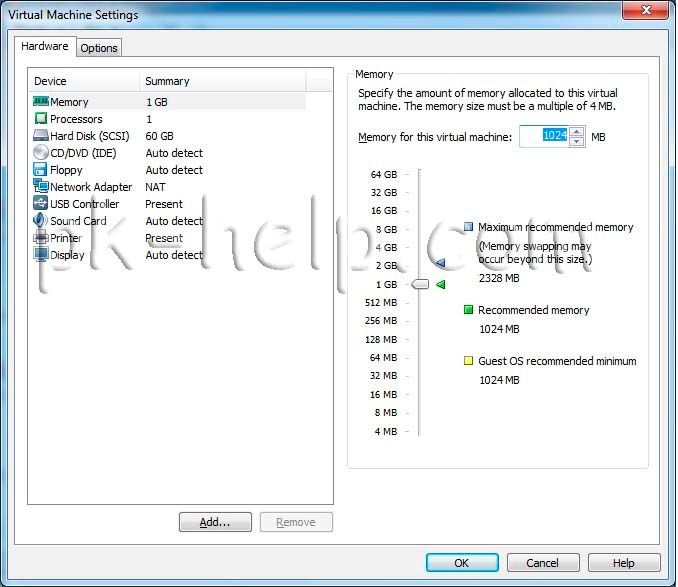Select the Hard Disk (SCSI) label
Screen dimensions: 678x587
[90, 136]
